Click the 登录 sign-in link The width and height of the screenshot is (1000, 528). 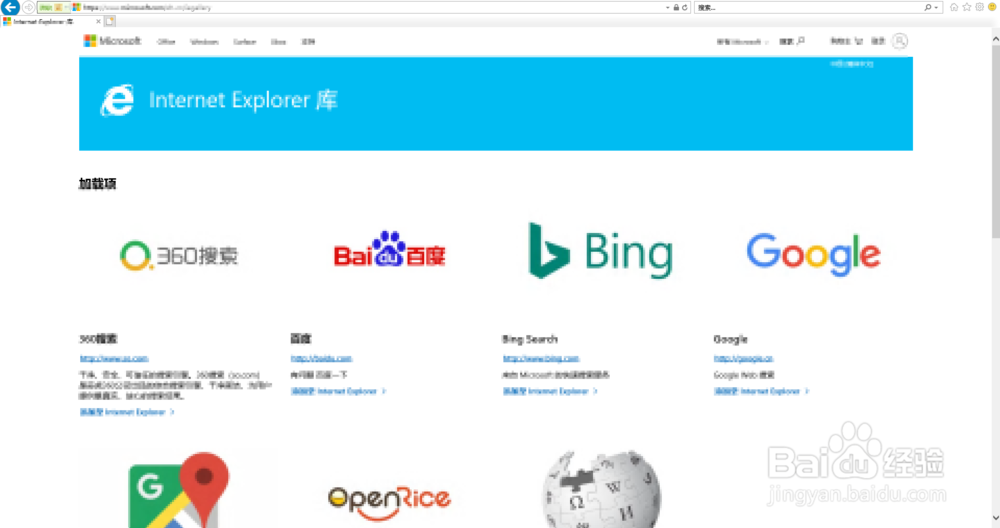pos(878,41)
